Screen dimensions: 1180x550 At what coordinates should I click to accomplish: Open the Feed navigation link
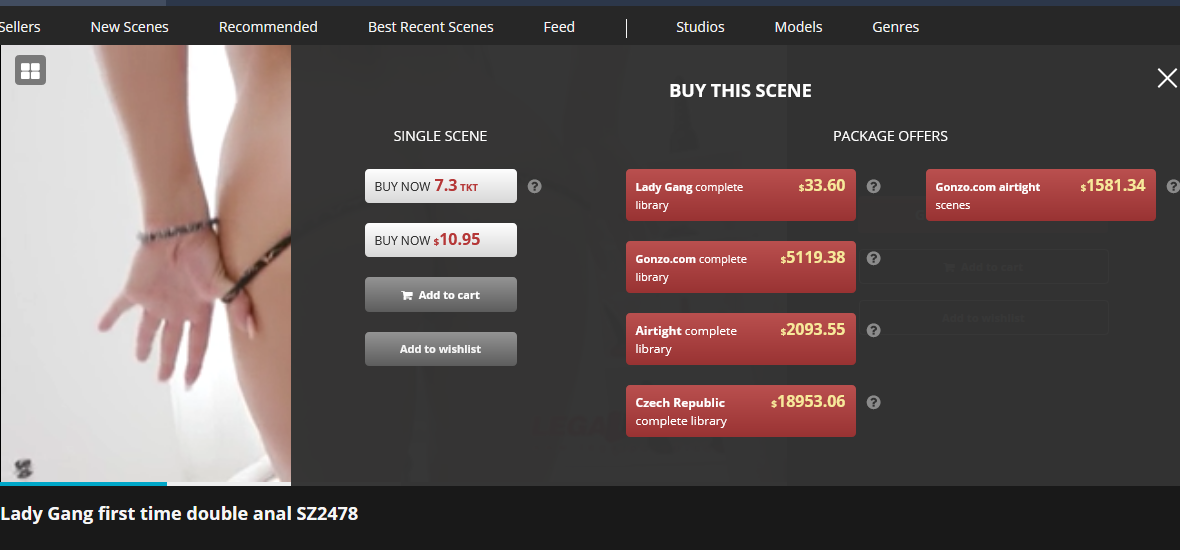point(559,27)
